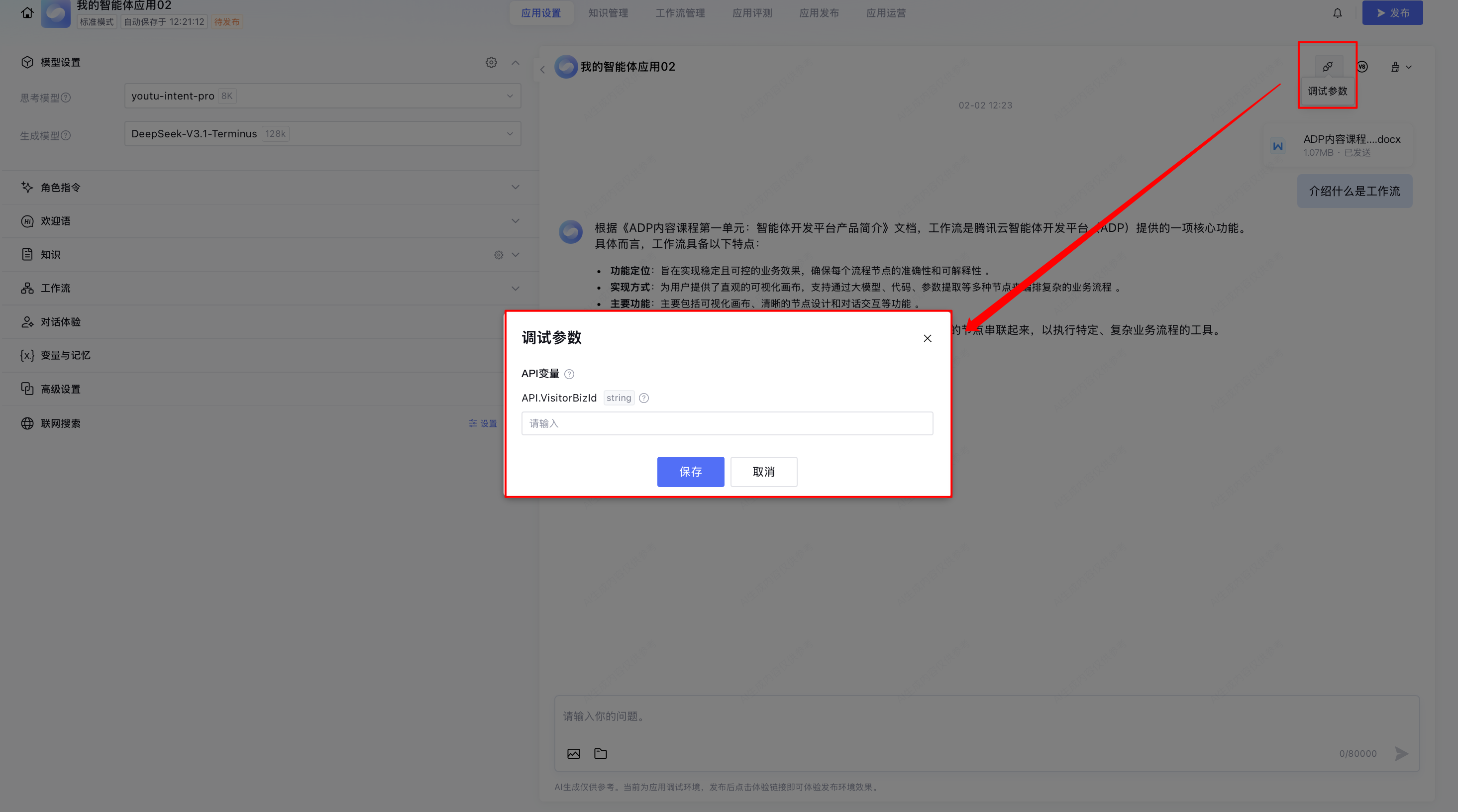Image resolution: width=1458 pixels, height=812 pixels.
Task: Click the knowledge (知识) settings gear icon
Action: [x=498, y=255]
